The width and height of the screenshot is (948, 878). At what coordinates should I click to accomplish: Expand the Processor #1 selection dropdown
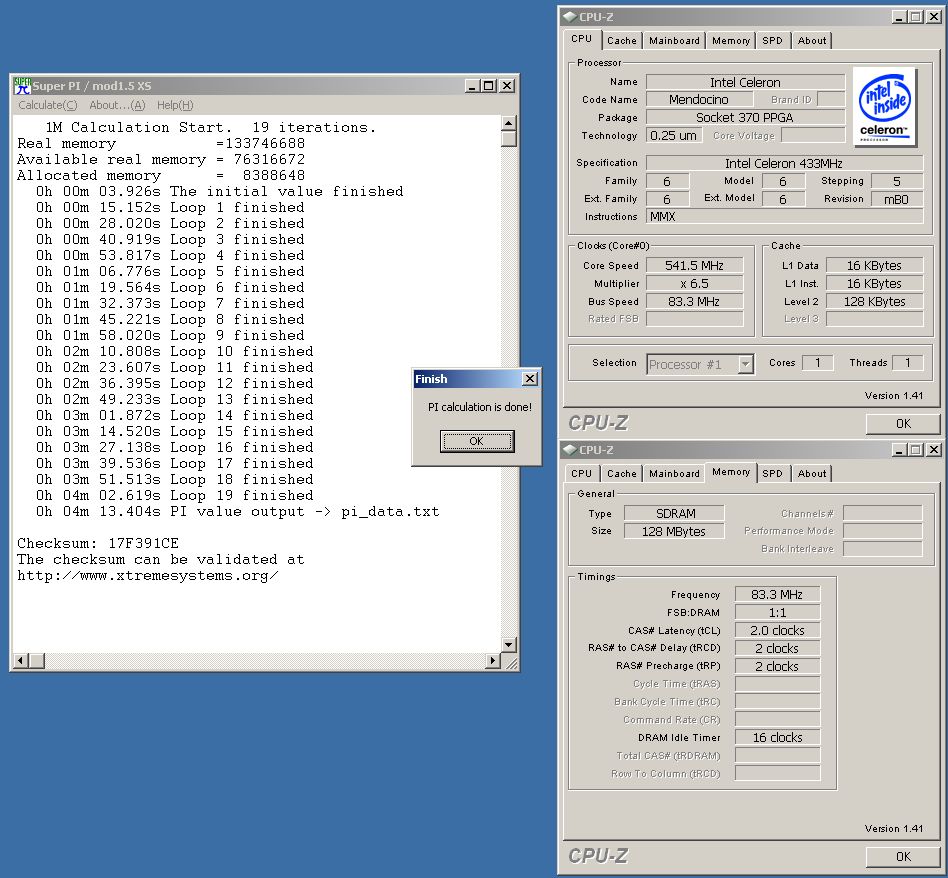pyautogui.click(x=745, y=364)
